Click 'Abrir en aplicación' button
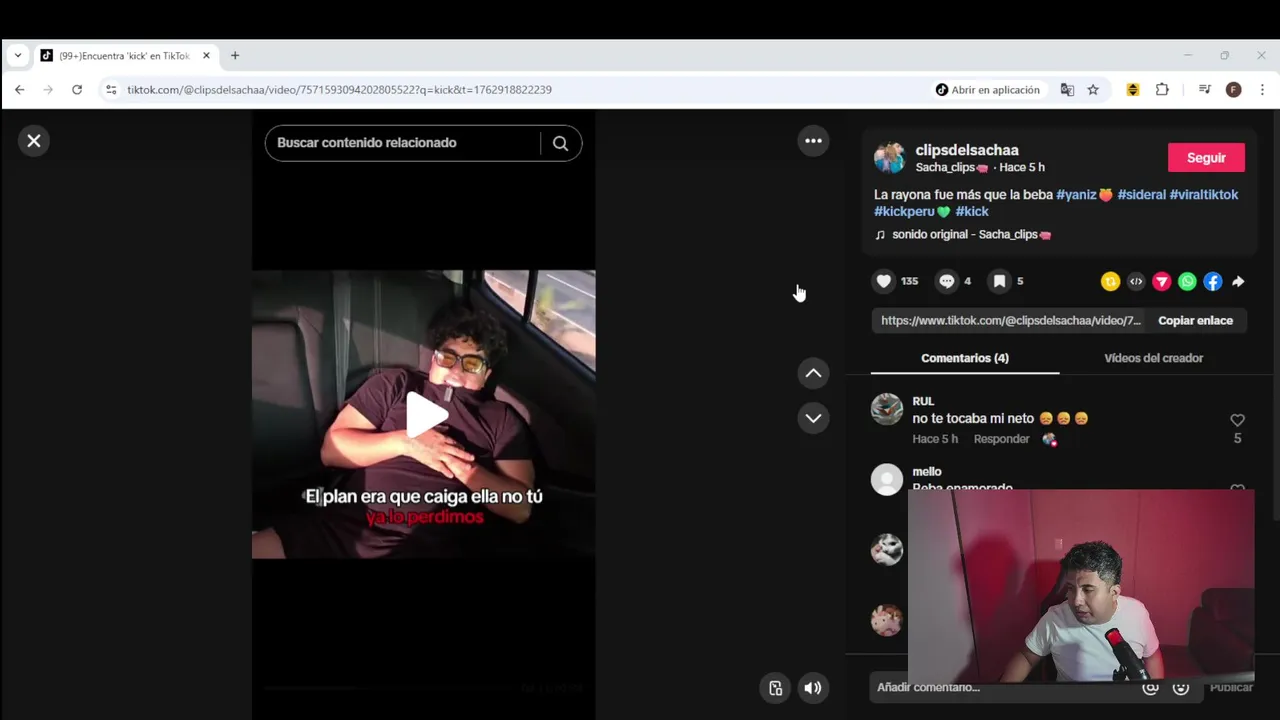This screenshot has height=720, width=1280. pos(988,90)
